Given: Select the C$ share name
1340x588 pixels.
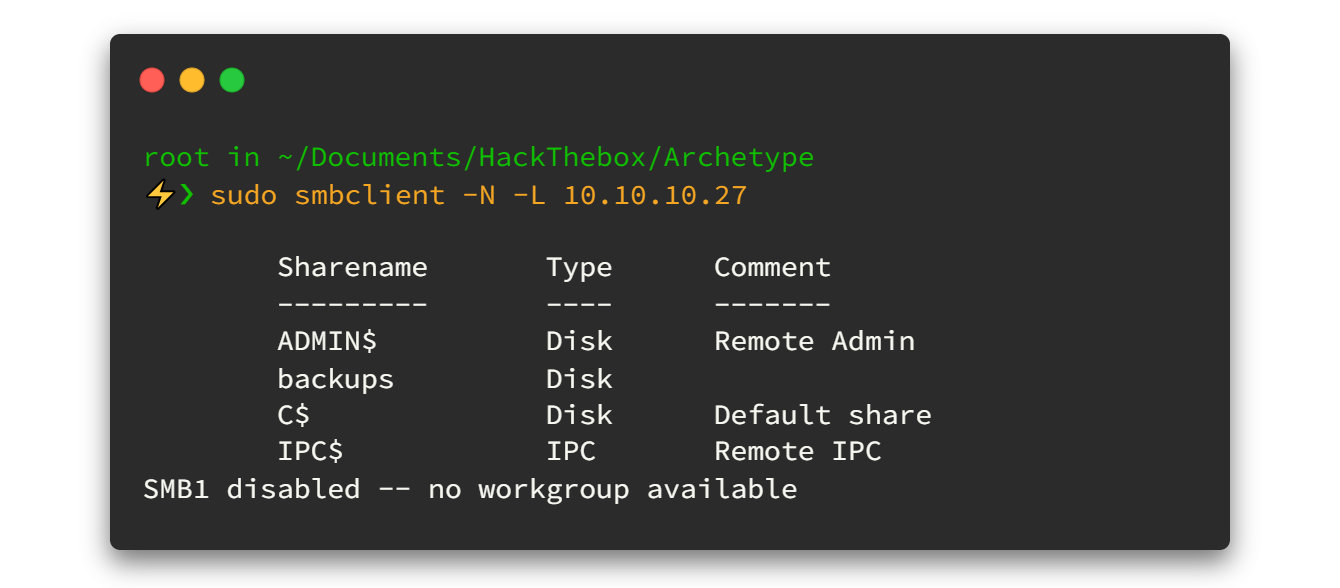Looking at the screenshot, I should [x=294, y=415].
